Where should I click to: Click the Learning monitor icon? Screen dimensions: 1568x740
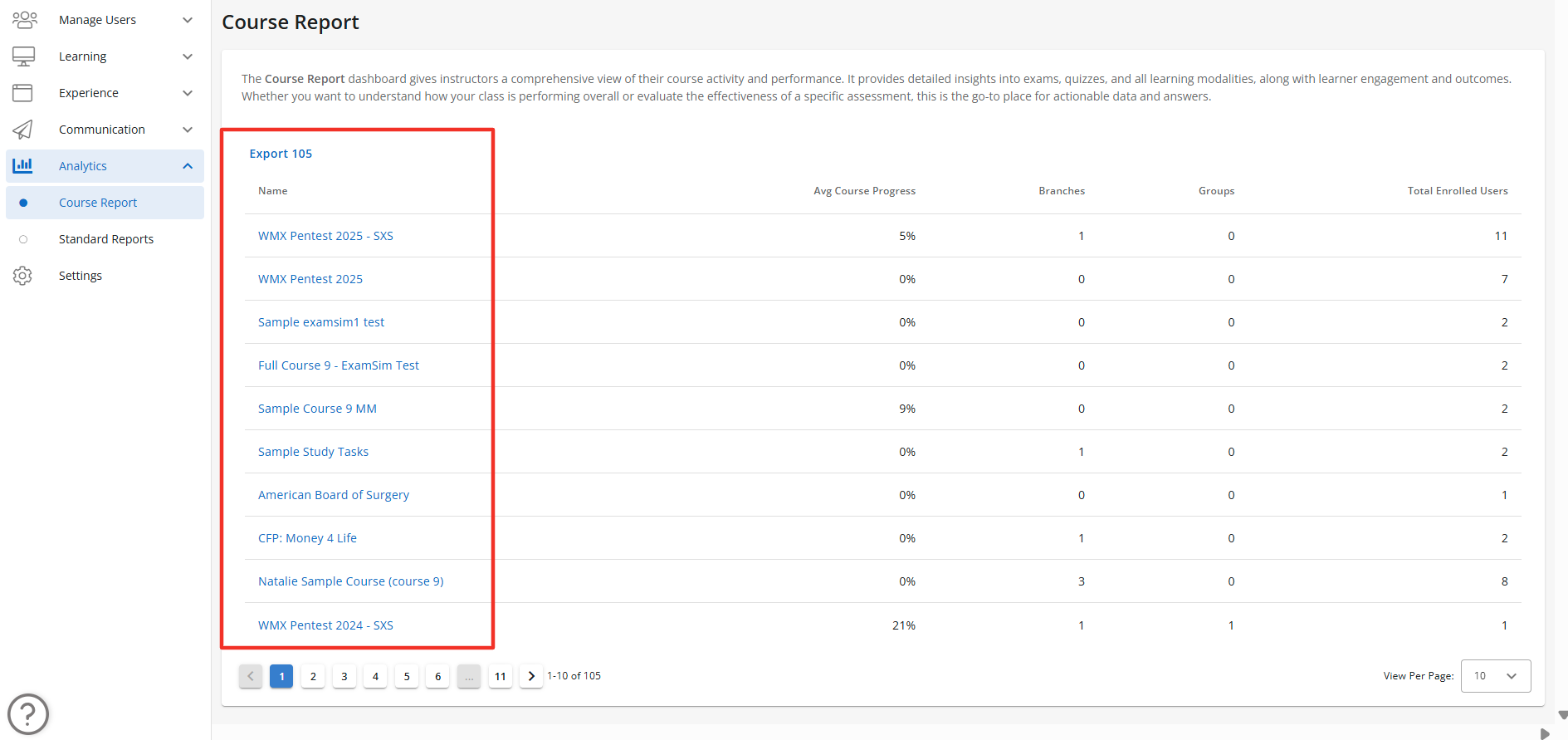point(23,56)
